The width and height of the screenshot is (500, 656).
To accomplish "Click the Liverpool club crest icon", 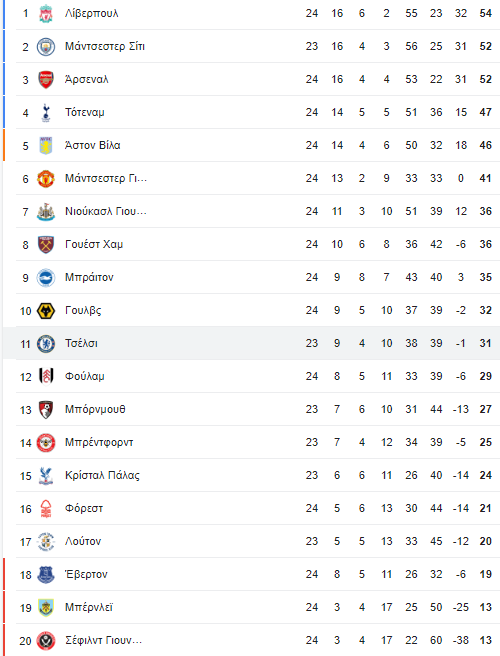I will pyautogui.click(x=46, y=13).
